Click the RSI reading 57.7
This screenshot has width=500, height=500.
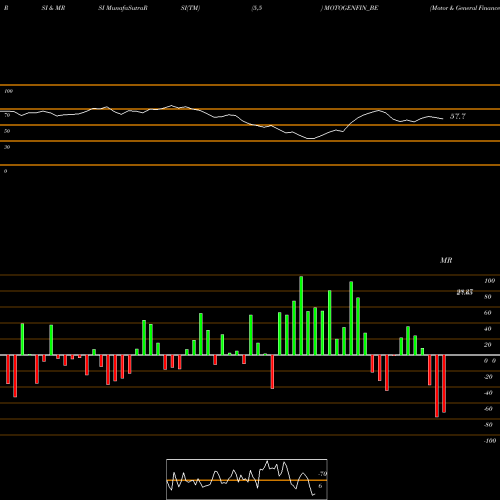coord(458,116)
